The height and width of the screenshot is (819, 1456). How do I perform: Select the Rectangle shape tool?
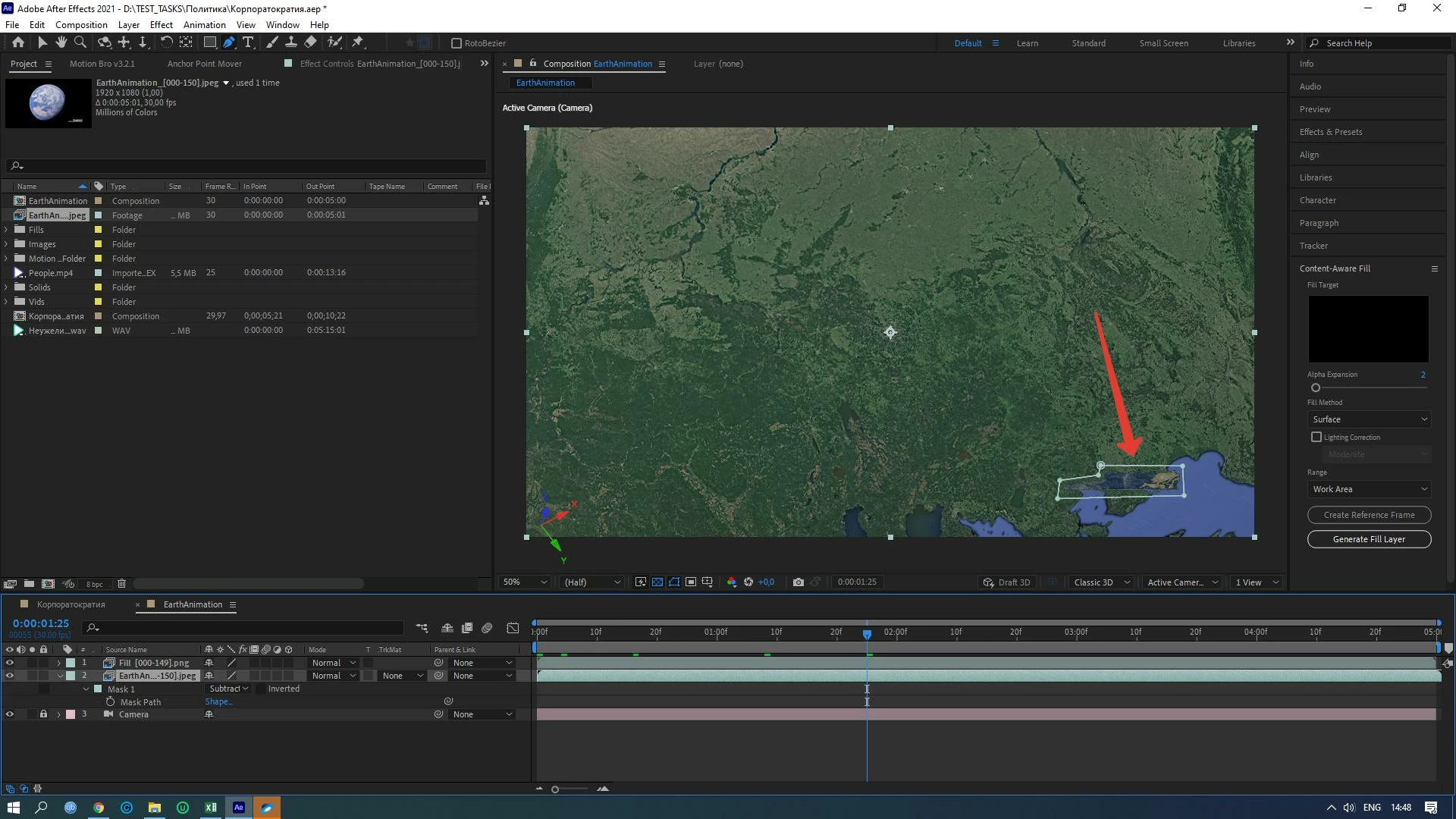(210, 42)
